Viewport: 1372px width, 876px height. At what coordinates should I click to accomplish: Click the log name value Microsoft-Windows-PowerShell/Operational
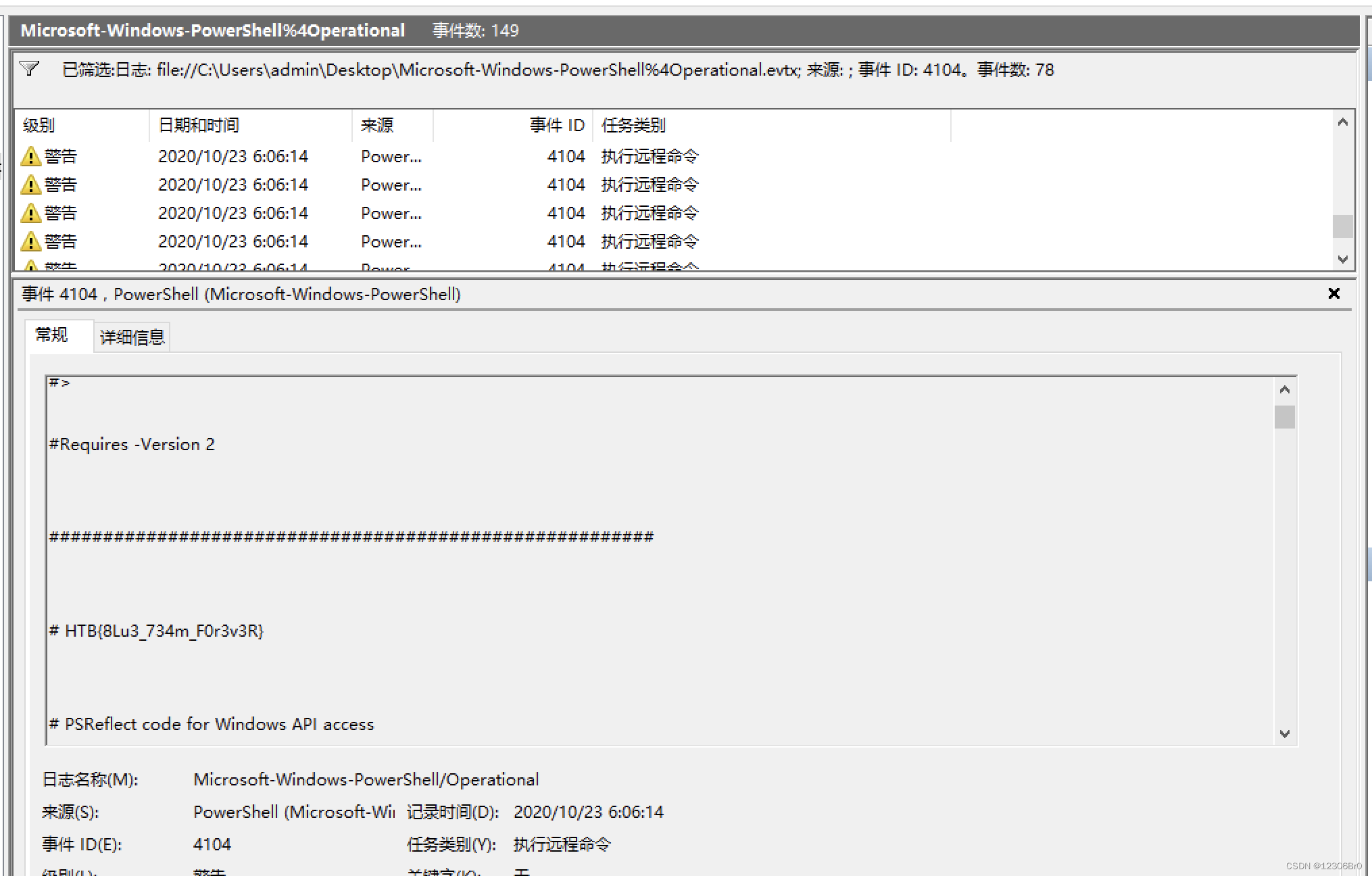click(x=366, y=779)
